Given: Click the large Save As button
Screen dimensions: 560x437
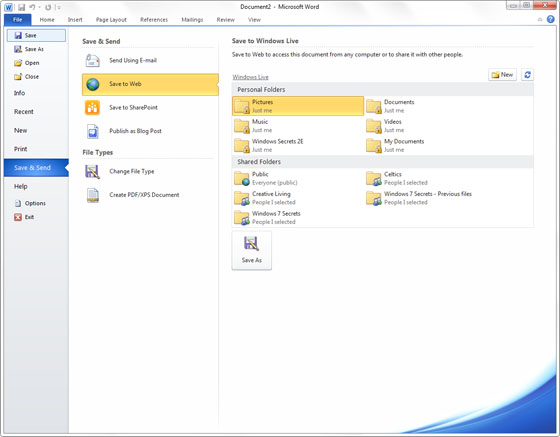Looking at the screenshot, I should coord(252,250).
